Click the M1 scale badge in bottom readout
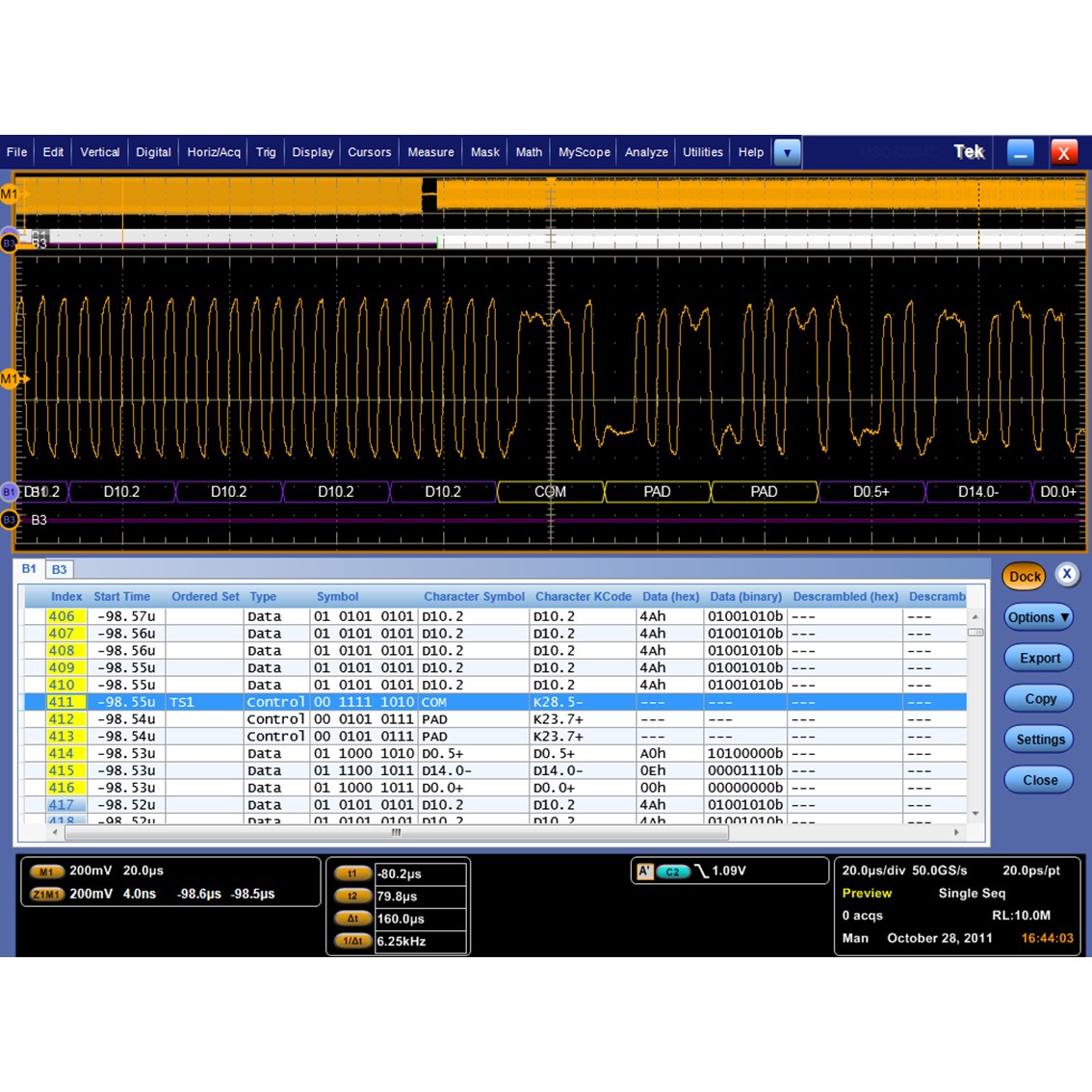Viewport: 1092px width, 1092px height. click(46, 871)
